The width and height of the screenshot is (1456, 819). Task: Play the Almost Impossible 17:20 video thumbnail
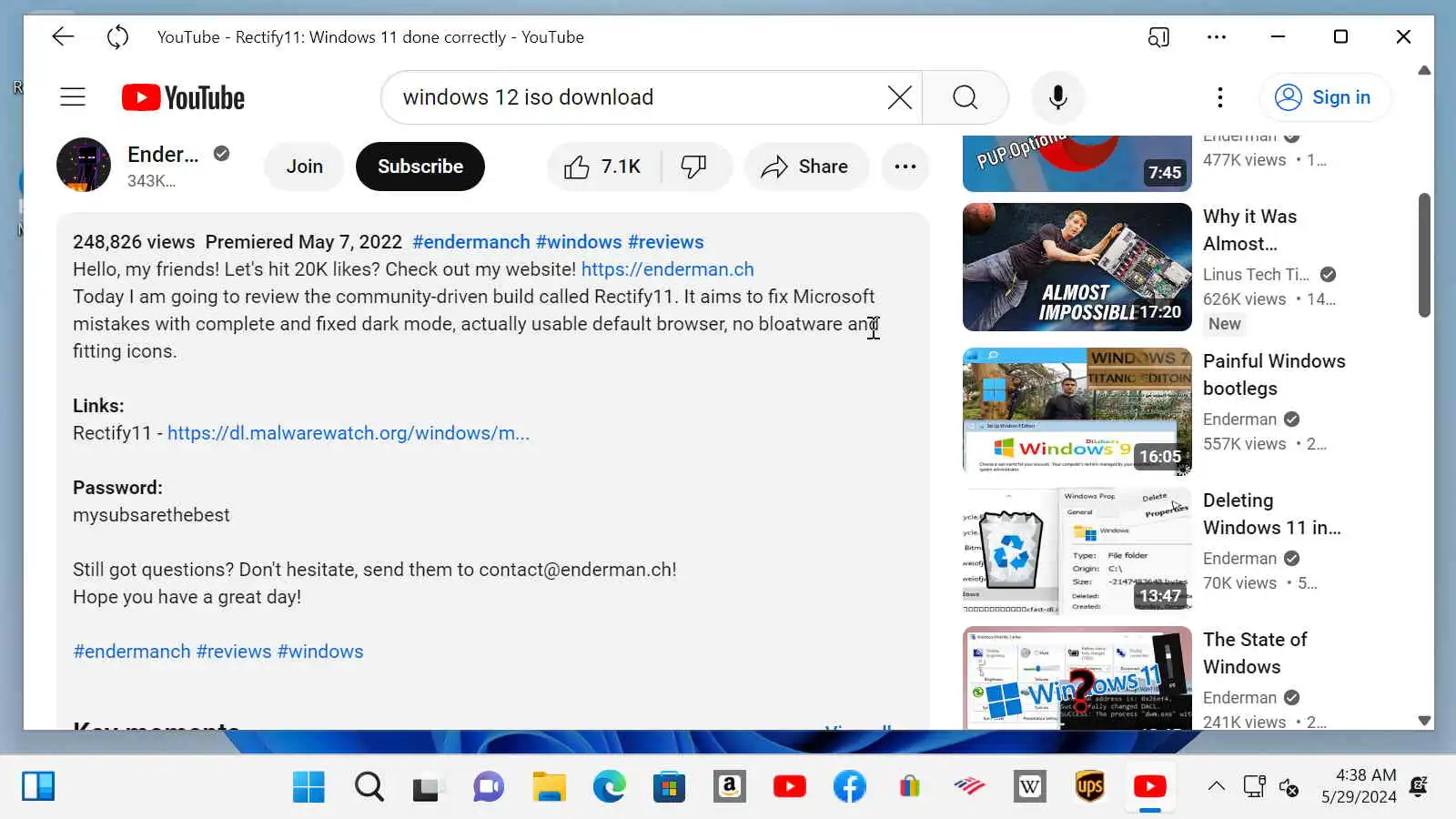pos(1077,267)
